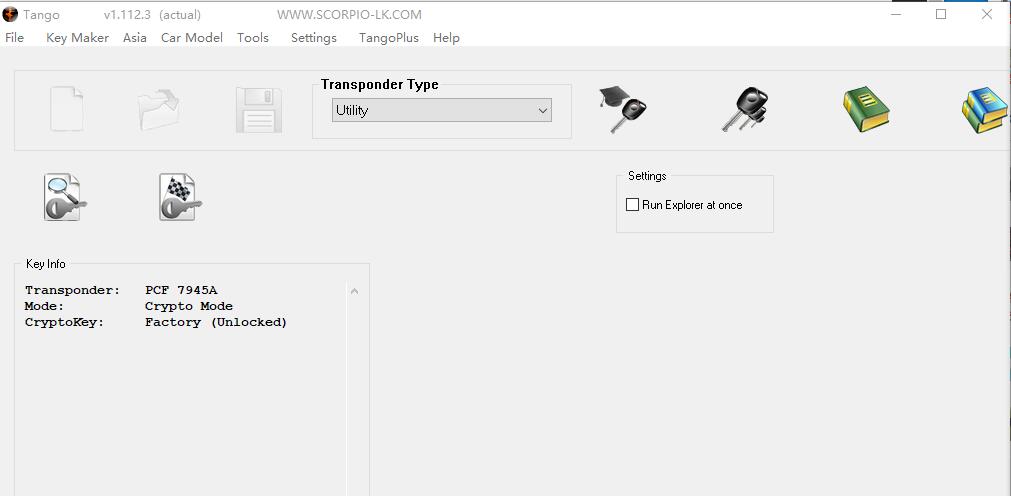
Task: Click the Tango app logo in title bar
Action: pos(10,14)
